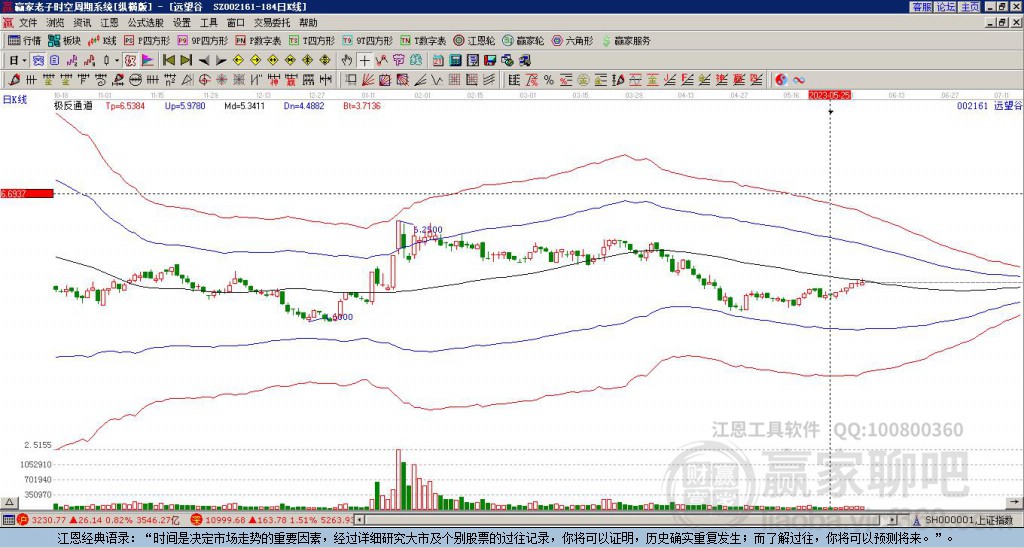Toggle the 权 rights-adjustment button

[130, 60]
